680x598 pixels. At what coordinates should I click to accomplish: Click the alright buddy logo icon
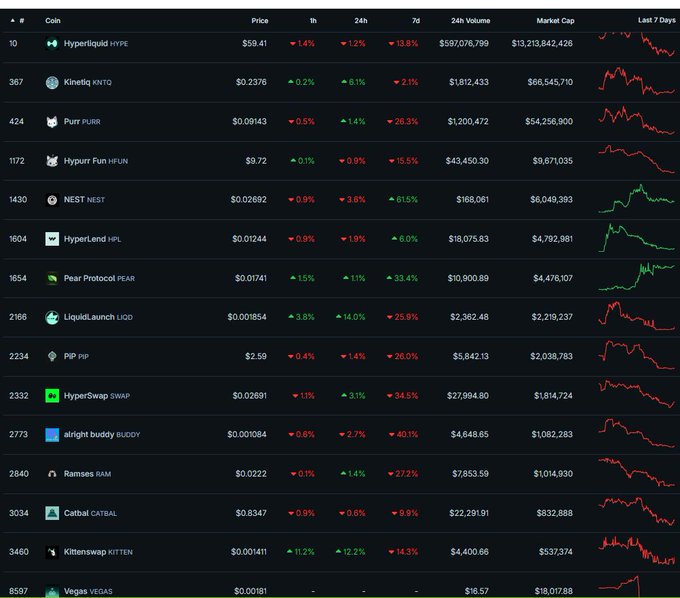pyautogui.click(x=52, y=435)
